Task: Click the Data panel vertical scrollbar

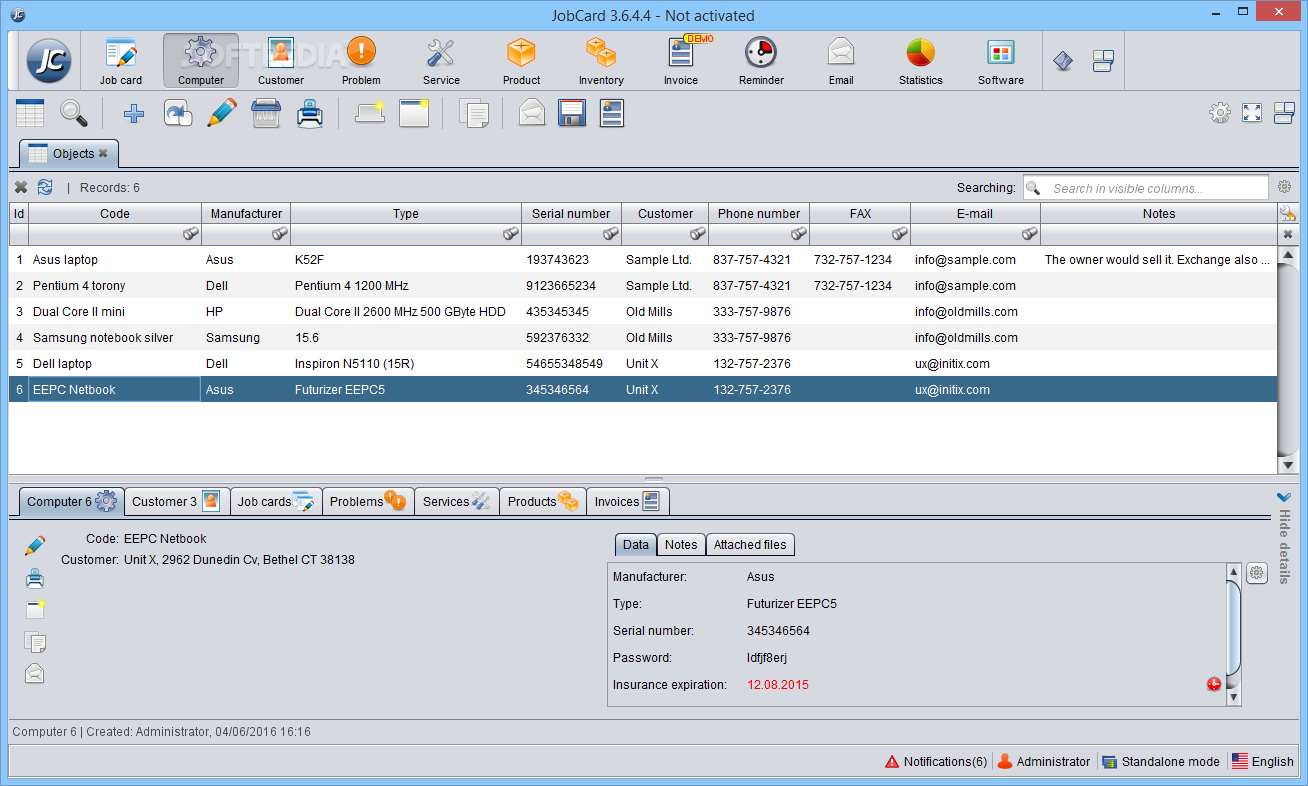Action: pyautogui.click(x=1234, y=634)
